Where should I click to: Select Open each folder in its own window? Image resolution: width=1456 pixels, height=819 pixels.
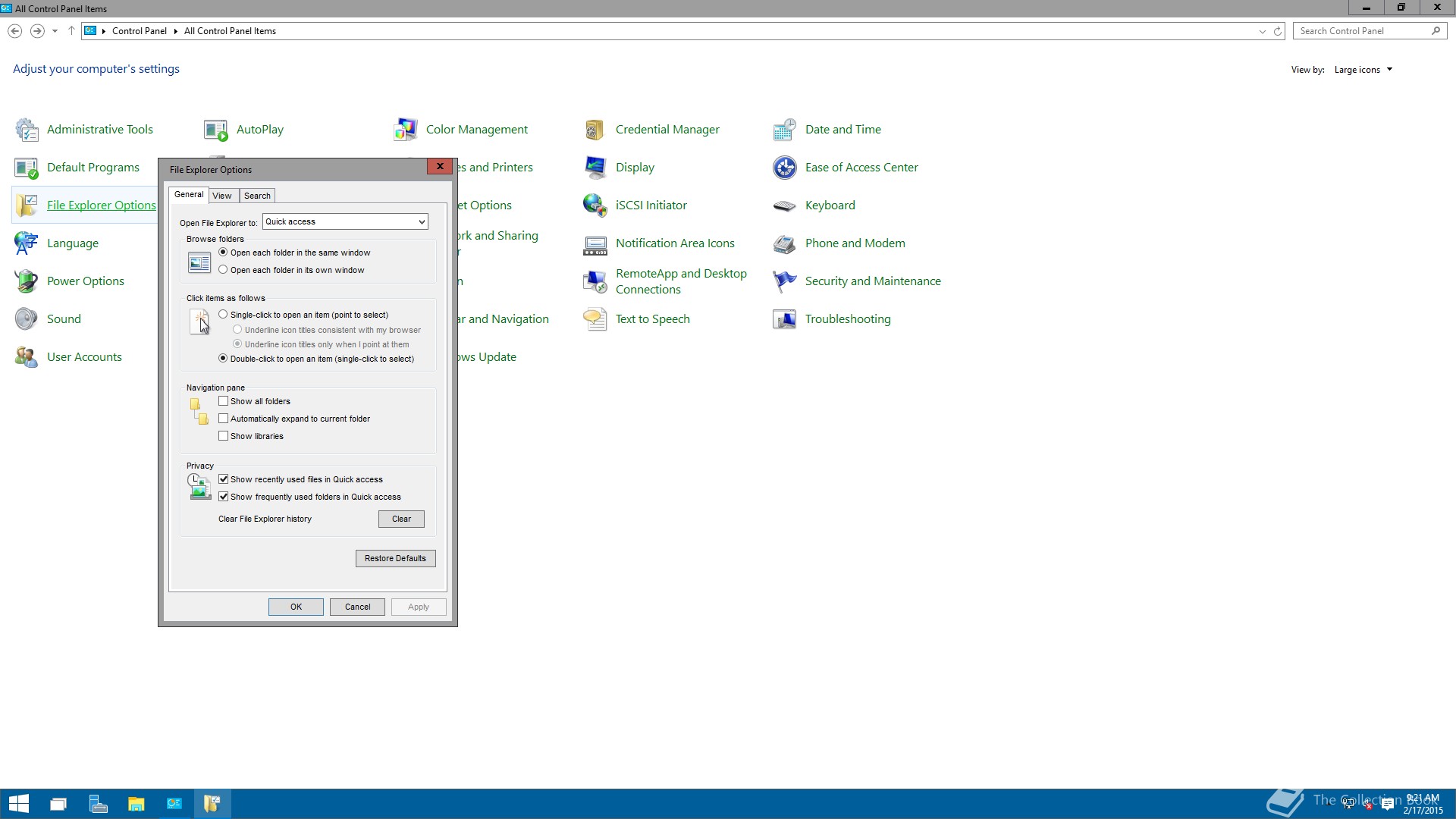tap(223, 270)
